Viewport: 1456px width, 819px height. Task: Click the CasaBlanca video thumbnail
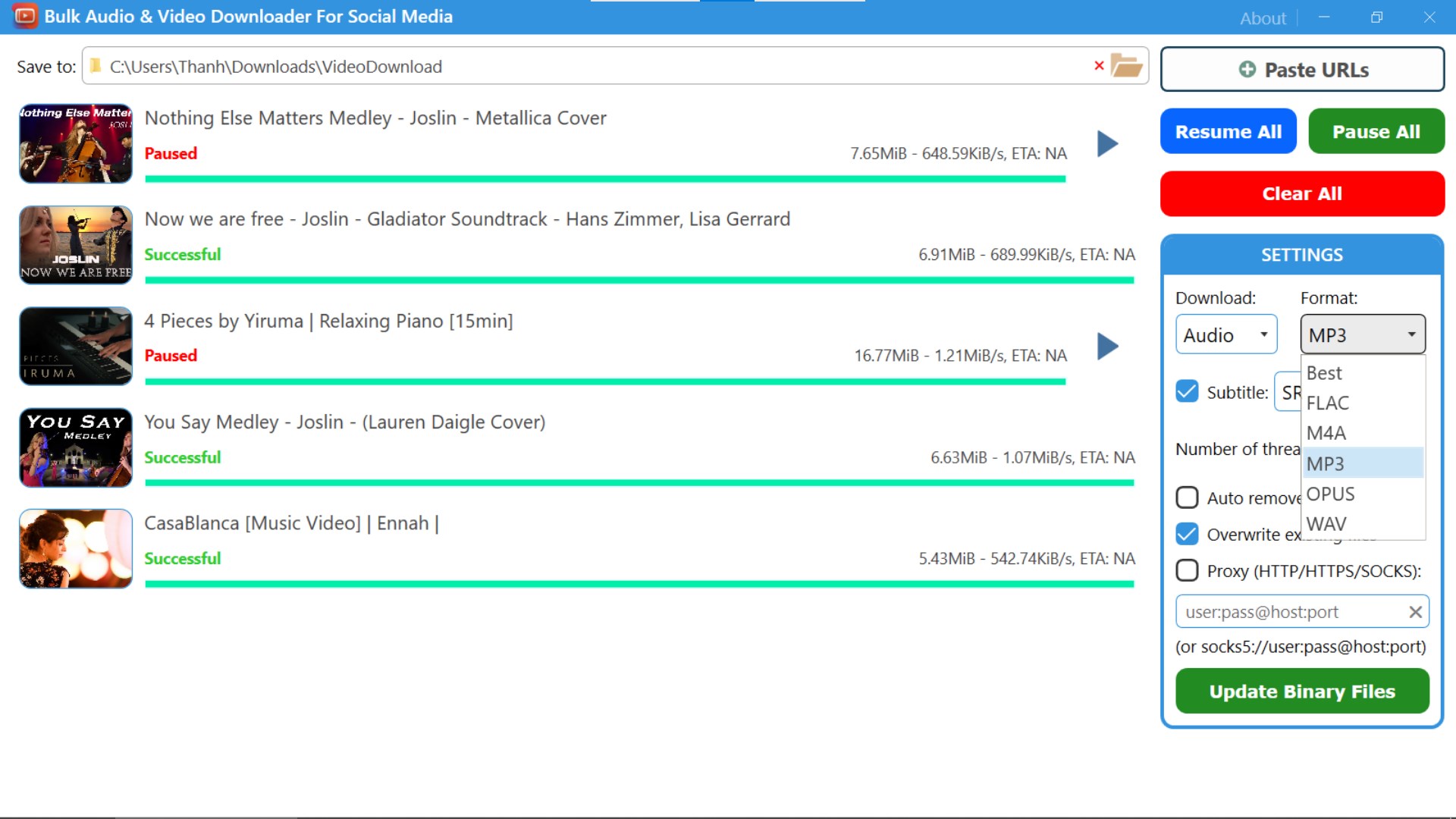75,548
